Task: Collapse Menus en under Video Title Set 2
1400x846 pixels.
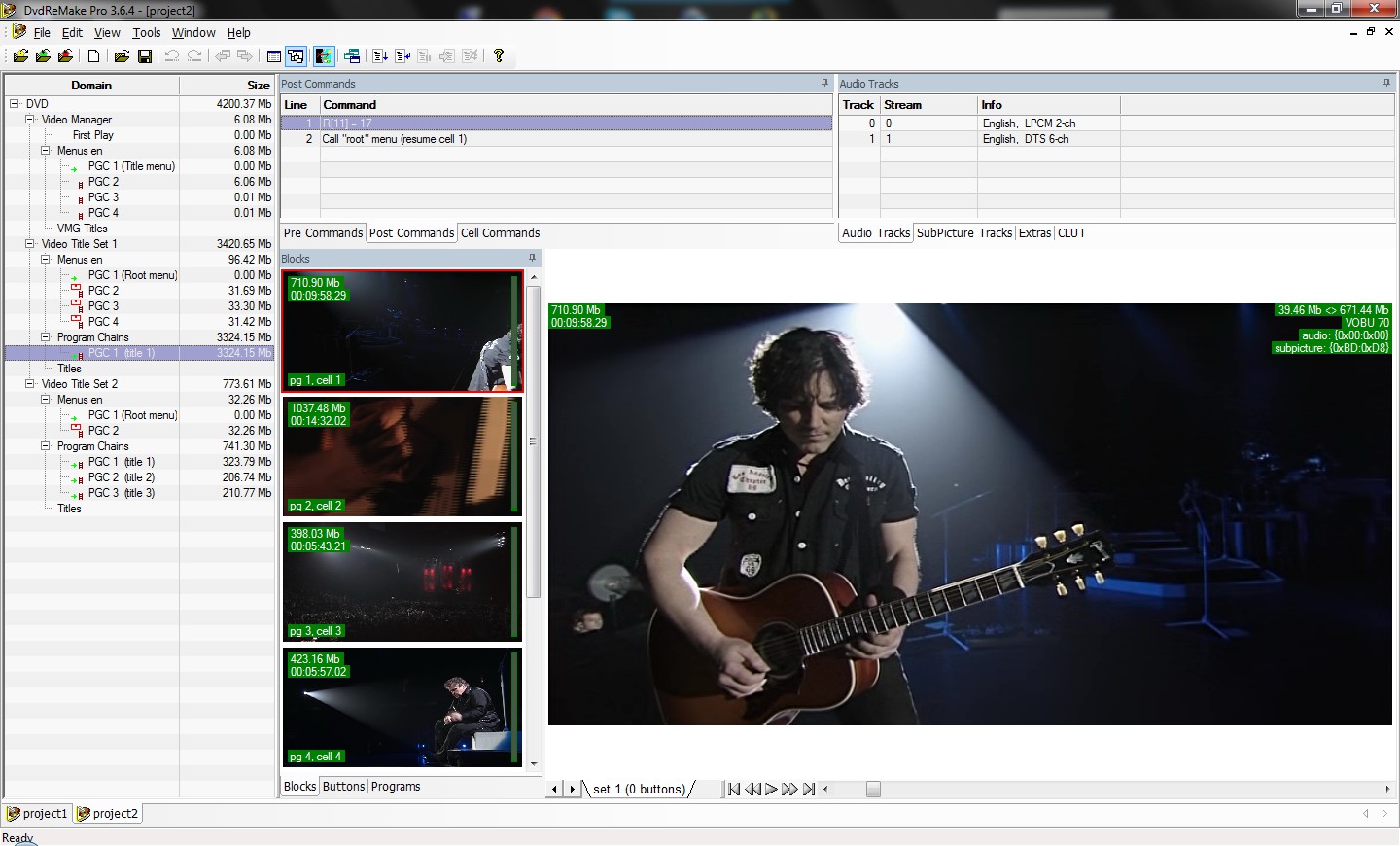Action: 45,400
